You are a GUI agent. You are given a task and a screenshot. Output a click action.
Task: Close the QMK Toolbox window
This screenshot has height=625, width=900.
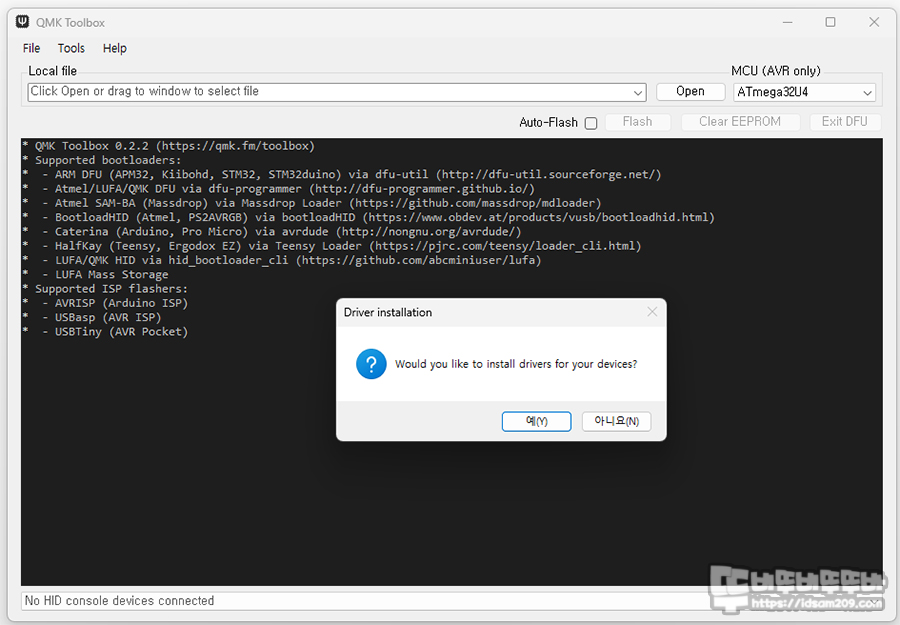(874, 22)
